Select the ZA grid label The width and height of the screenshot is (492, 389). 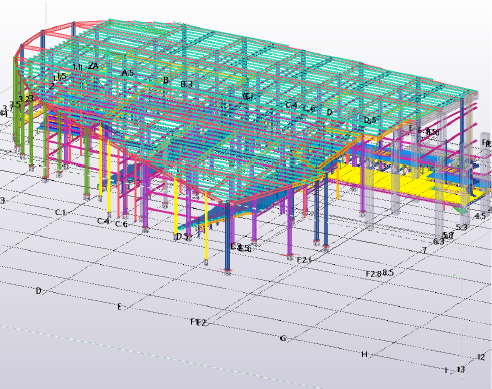[94, 66]
